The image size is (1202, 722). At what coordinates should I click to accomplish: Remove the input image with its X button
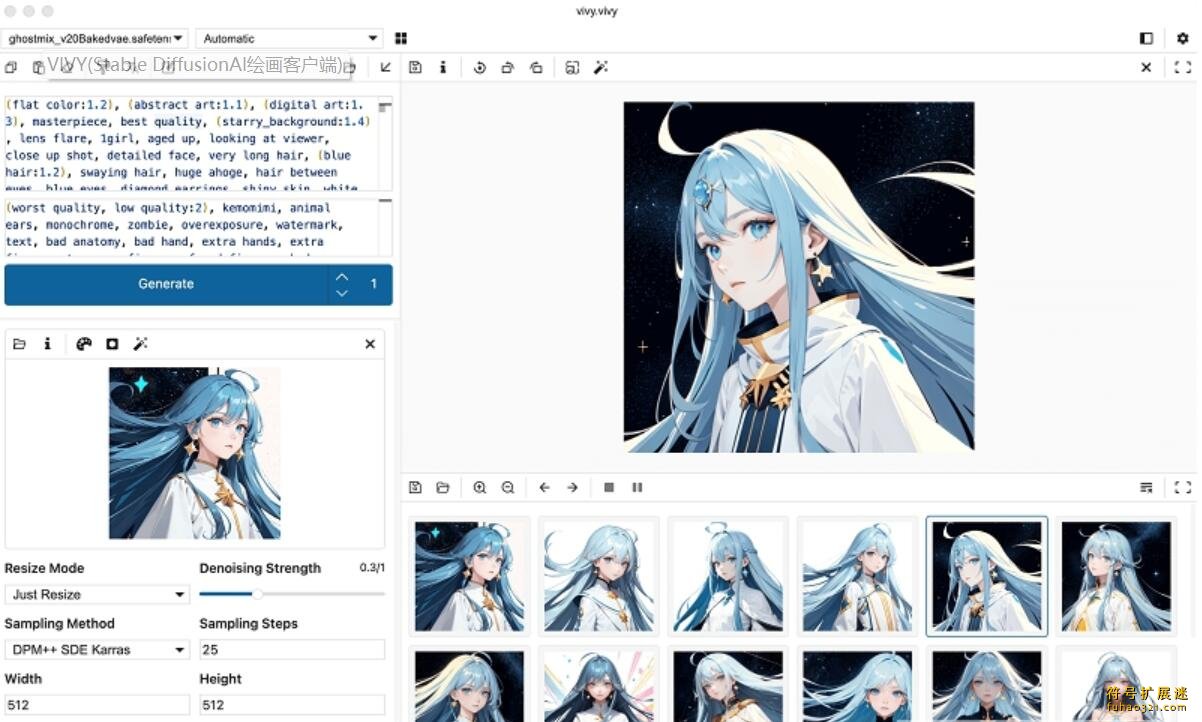370,343
